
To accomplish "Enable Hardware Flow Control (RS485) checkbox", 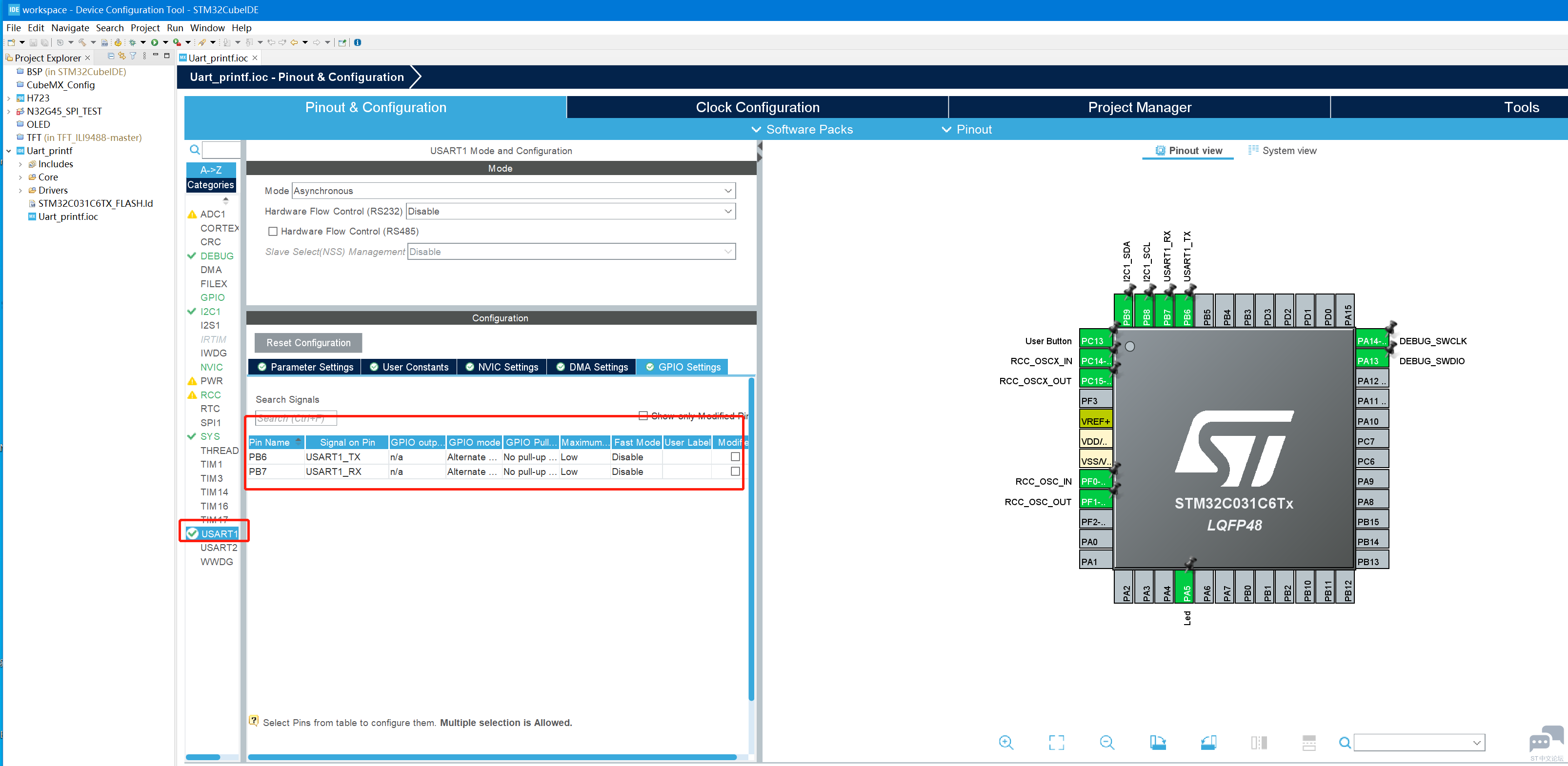I will [x=273, y=232].
